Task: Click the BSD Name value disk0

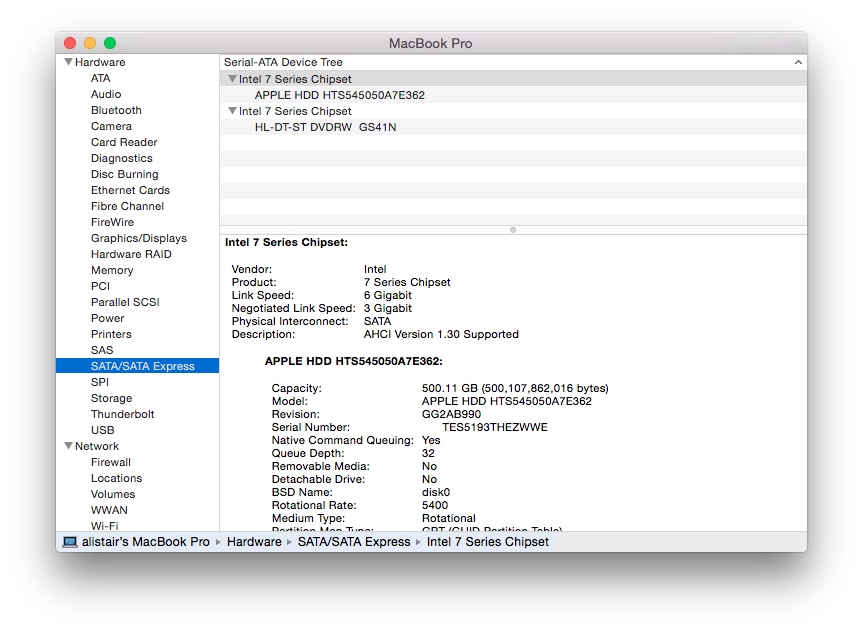Action: pos(436,492)
